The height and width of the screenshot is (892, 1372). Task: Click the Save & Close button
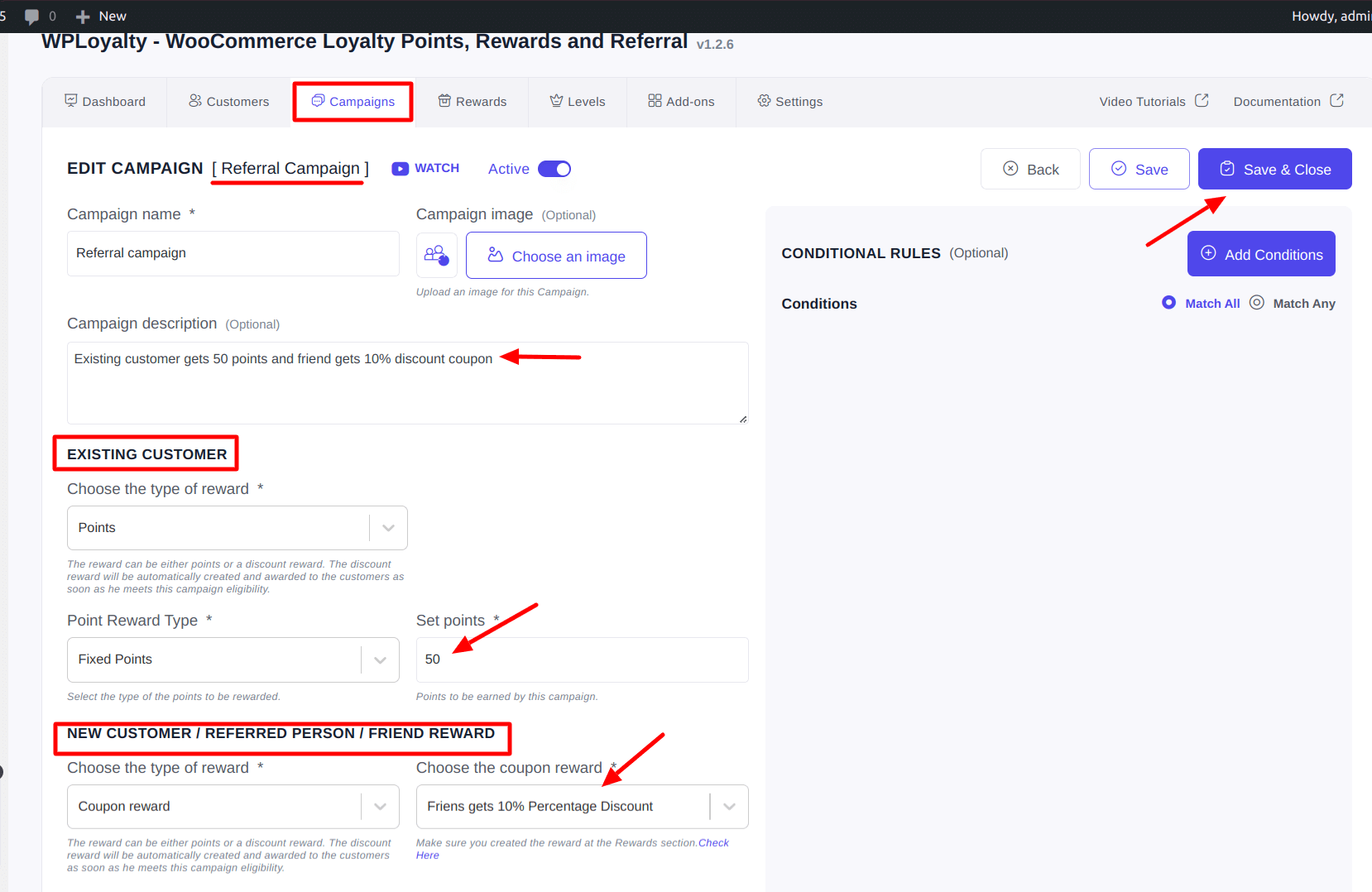click(x=1274, y=169)
